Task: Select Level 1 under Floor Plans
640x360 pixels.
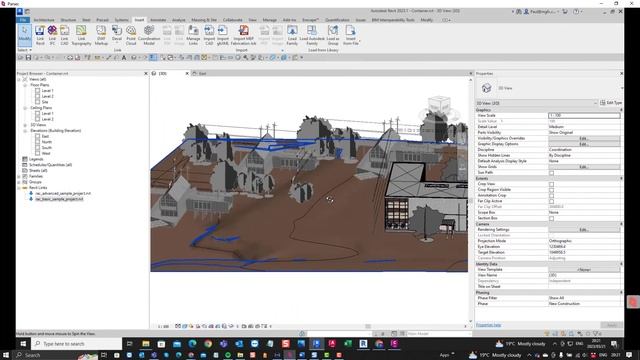Action: [47, 91]
